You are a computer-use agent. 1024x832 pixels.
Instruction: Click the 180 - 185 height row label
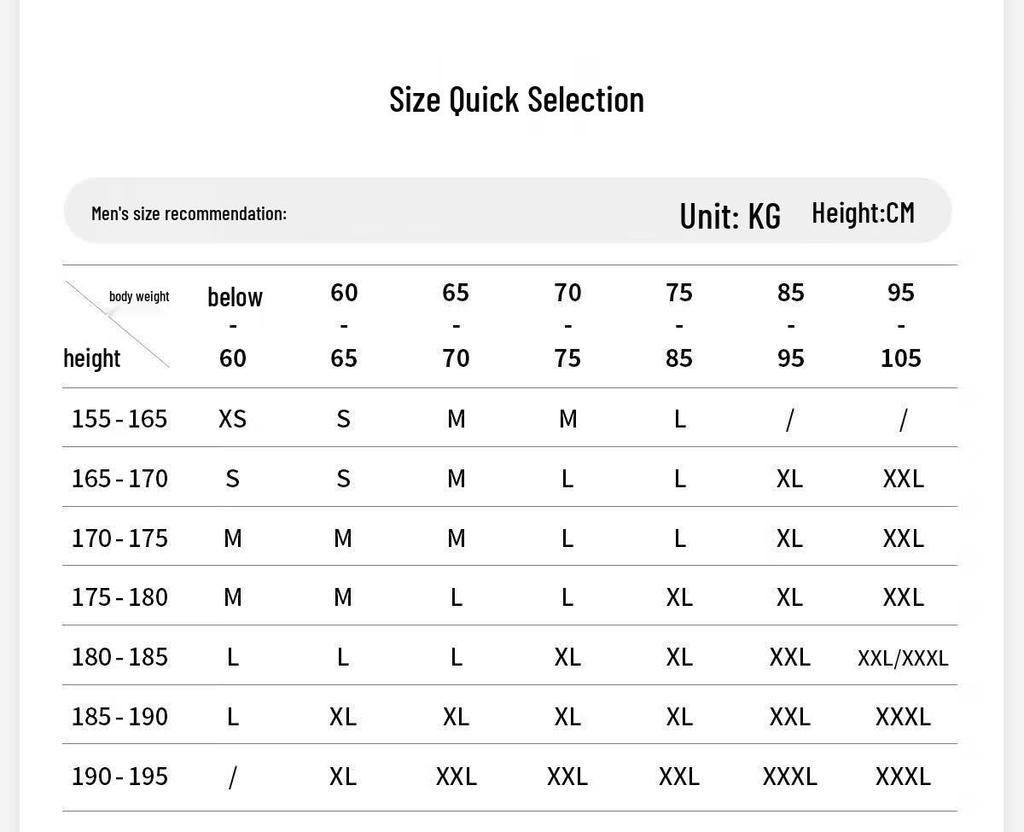pos(120,657)
